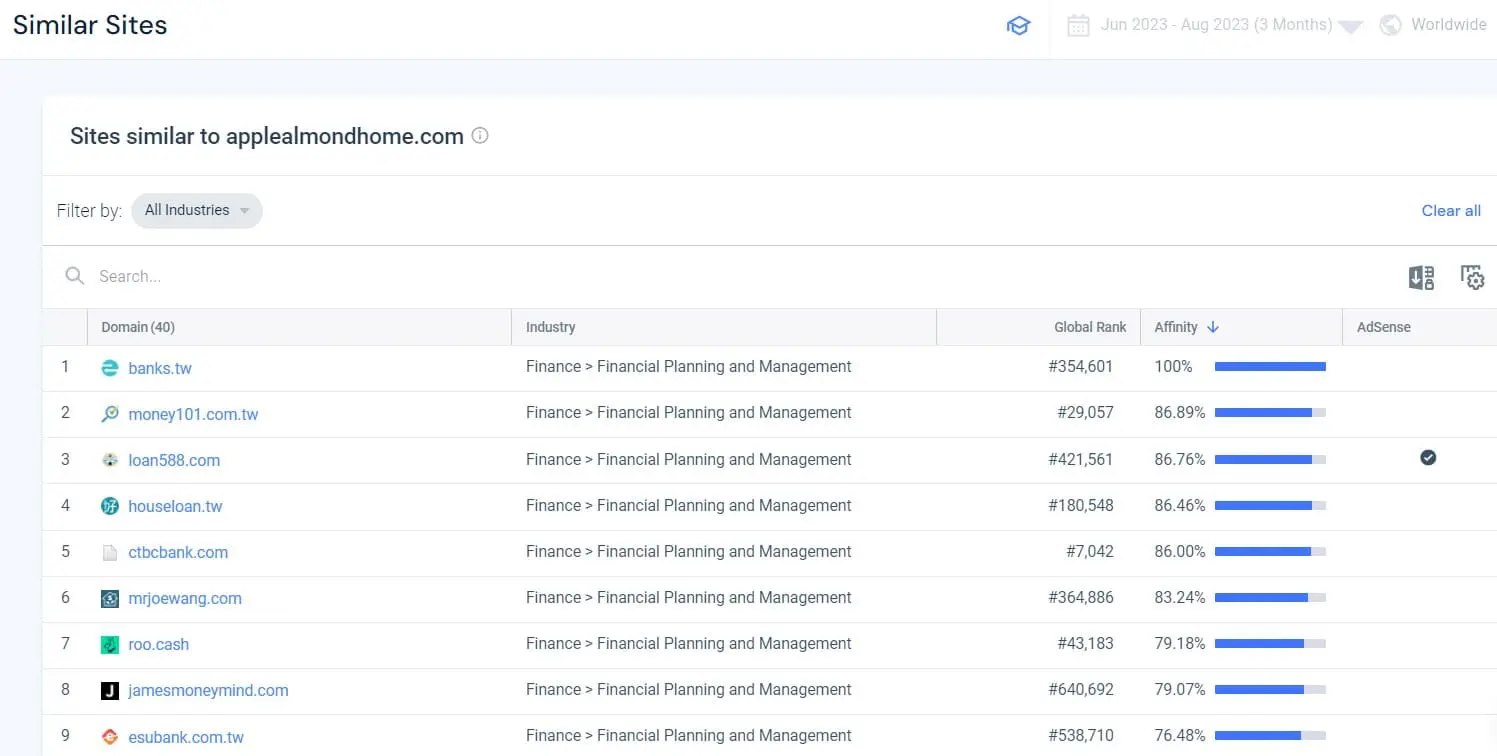
Task: Open the banks.tw domain link
Action: click(x=160, y=368)
